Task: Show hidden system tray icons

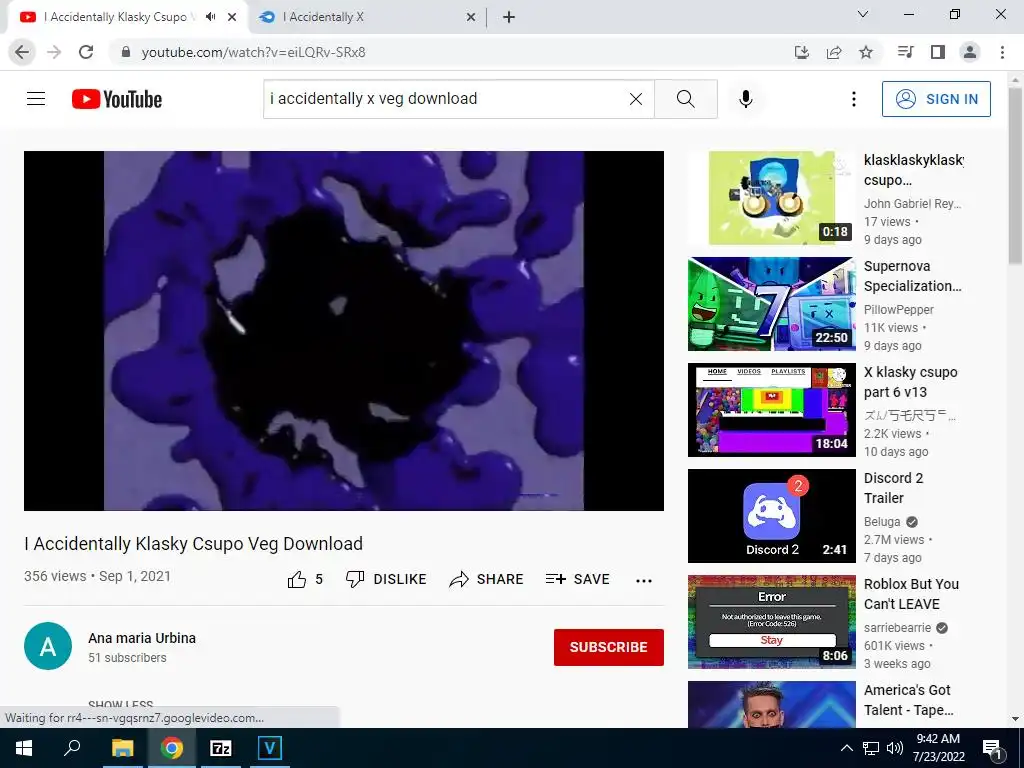Action: [846, 748]
